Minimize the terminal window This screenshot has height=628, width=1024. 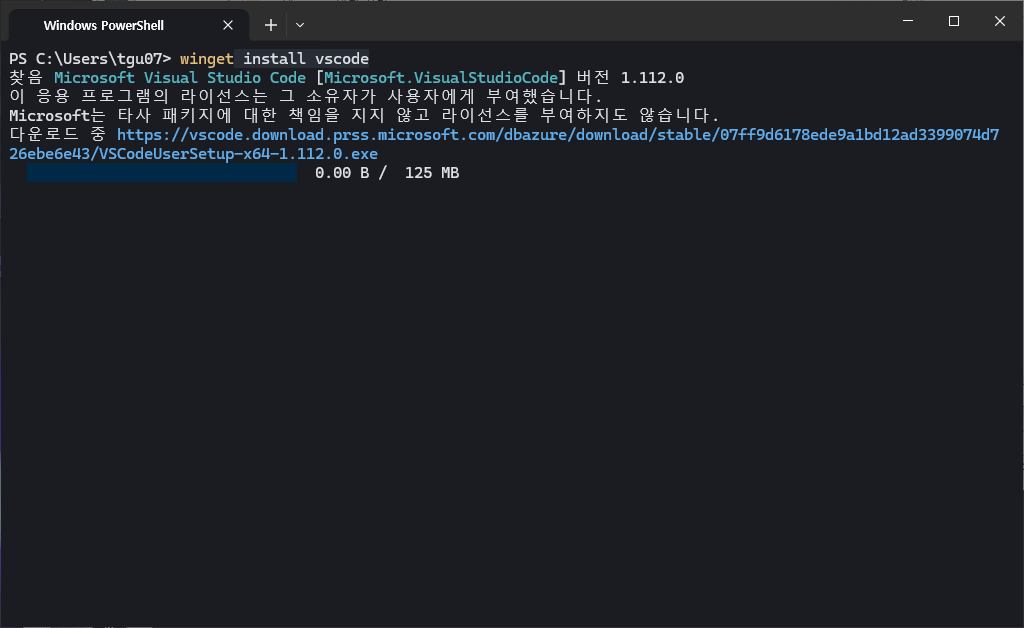click(x=907, y=21)
